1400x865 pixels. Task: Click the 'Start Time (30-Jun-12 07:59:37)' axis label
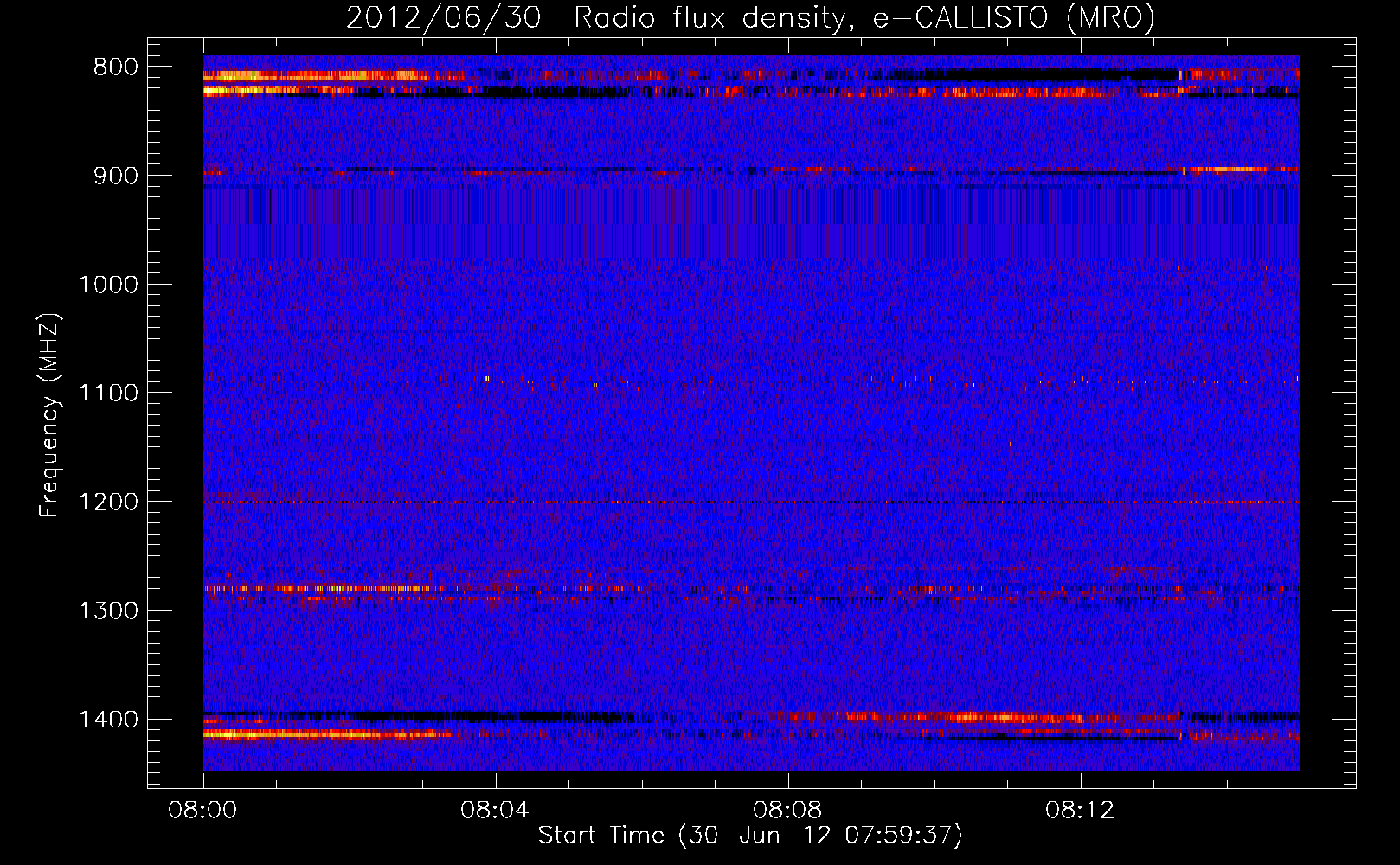coord(750,836)
